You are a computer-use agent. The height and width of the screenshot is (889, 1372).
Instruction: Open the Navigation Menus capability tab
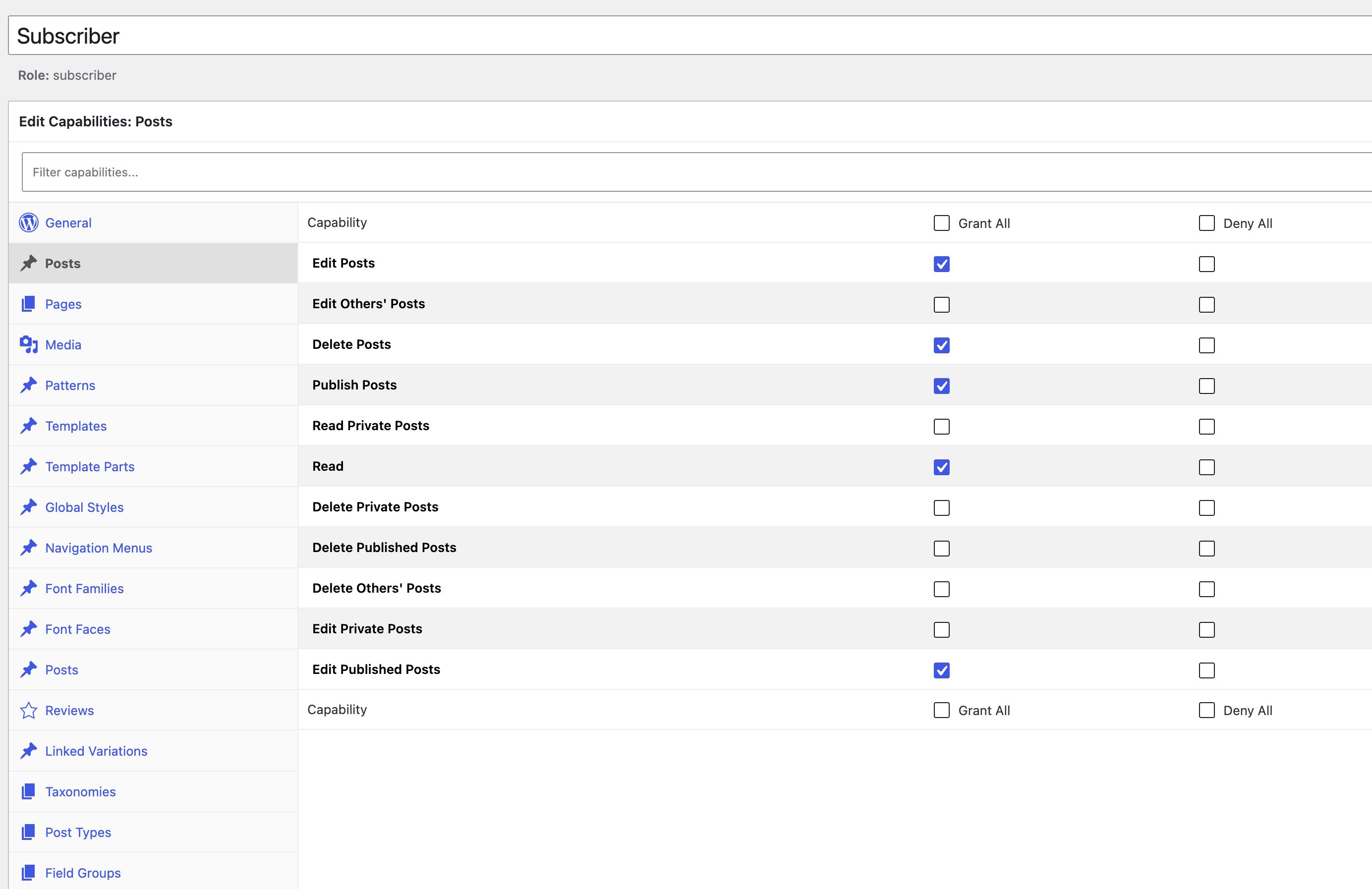pyautogui.click(x=153, y=548)
